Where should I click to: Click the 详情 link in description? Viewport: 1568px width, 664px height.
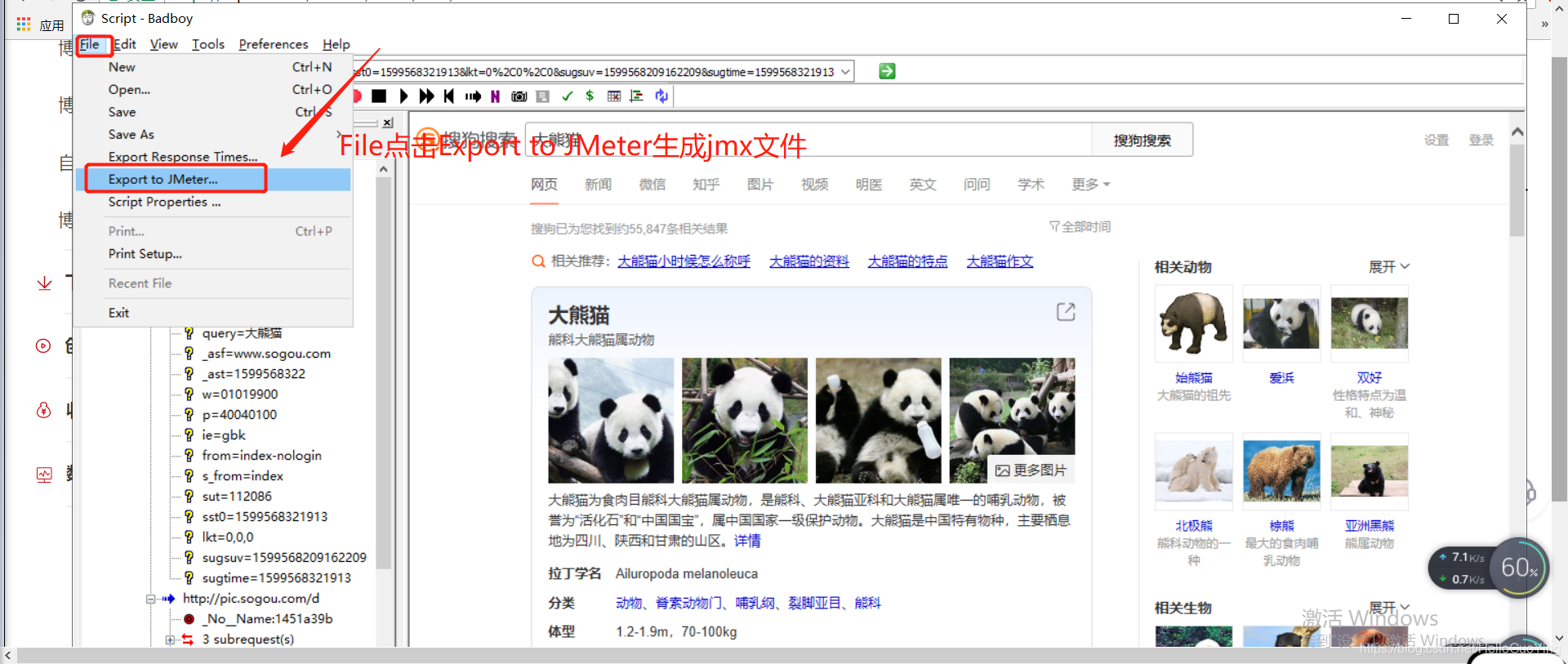click(x=747, y=541)
